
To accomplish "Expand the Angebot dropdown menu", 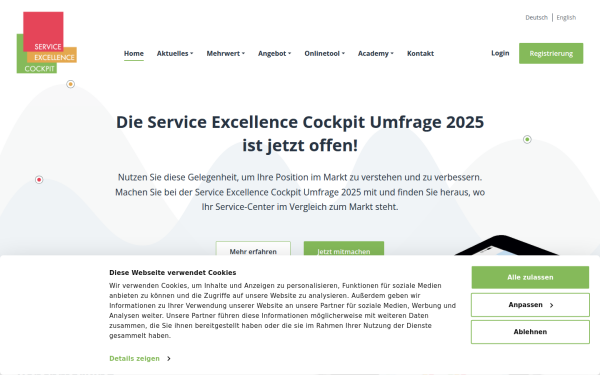I will [274, 54].
